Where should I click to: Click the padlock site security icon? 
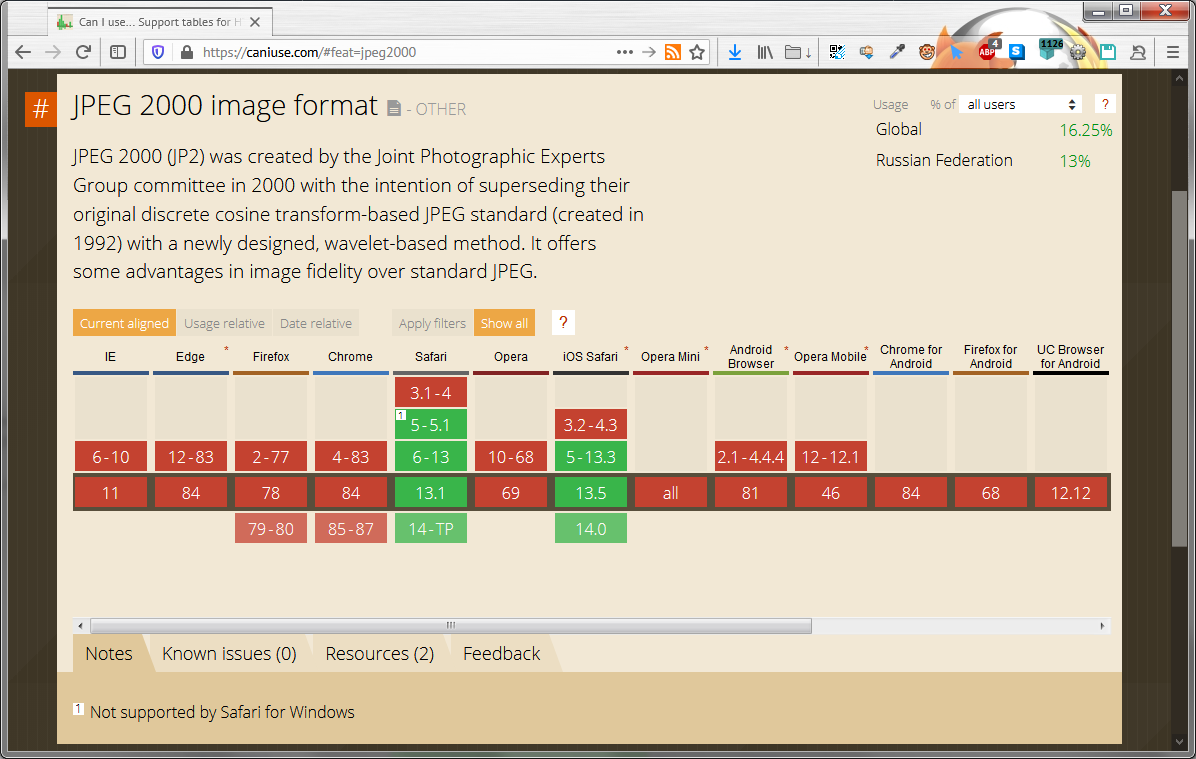(186, 52)
